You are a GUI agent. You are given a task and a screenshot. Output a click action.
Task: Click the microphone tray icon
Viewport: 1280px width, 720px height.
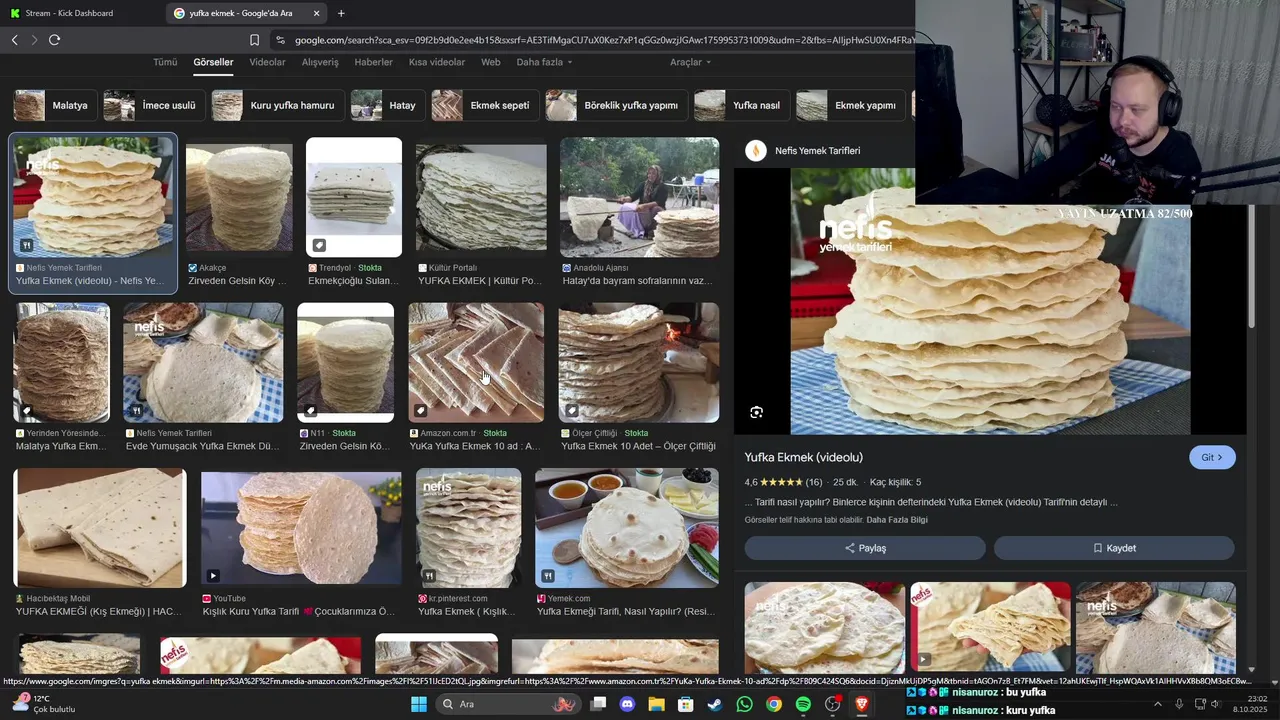click(x=1179, y=704)
